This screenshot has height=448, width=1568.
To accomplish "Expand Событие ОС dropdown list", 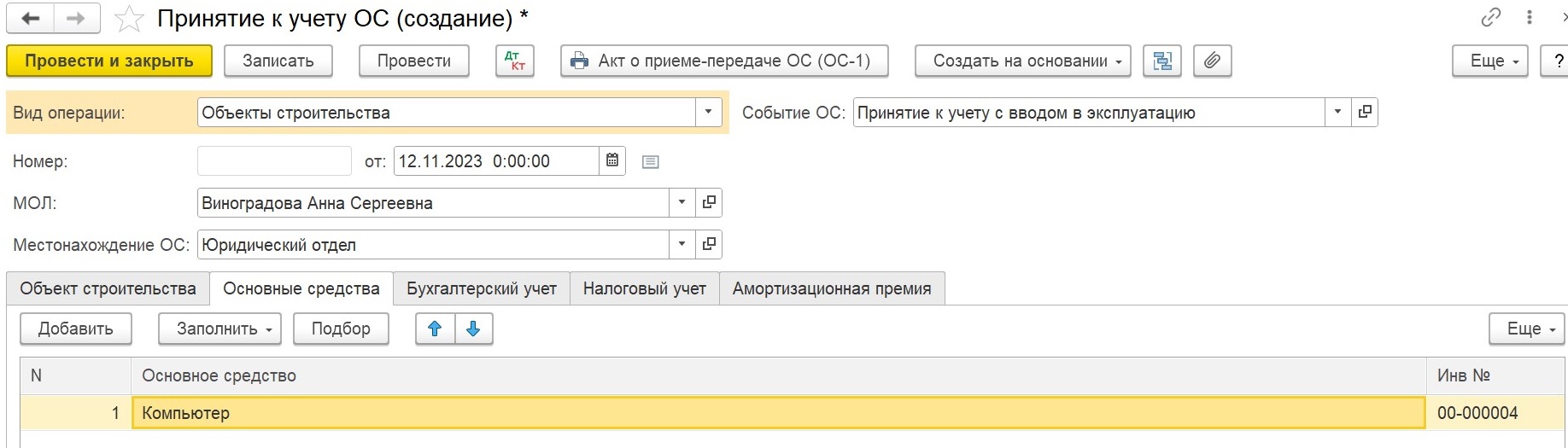I will 1337,112.
